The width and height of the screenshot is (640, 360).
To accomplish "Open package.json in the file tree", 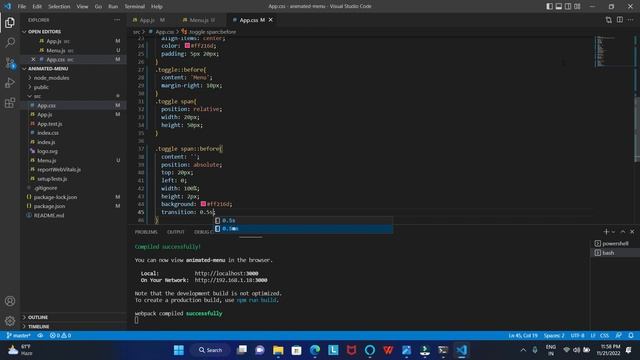I will [x=49, y=206].
